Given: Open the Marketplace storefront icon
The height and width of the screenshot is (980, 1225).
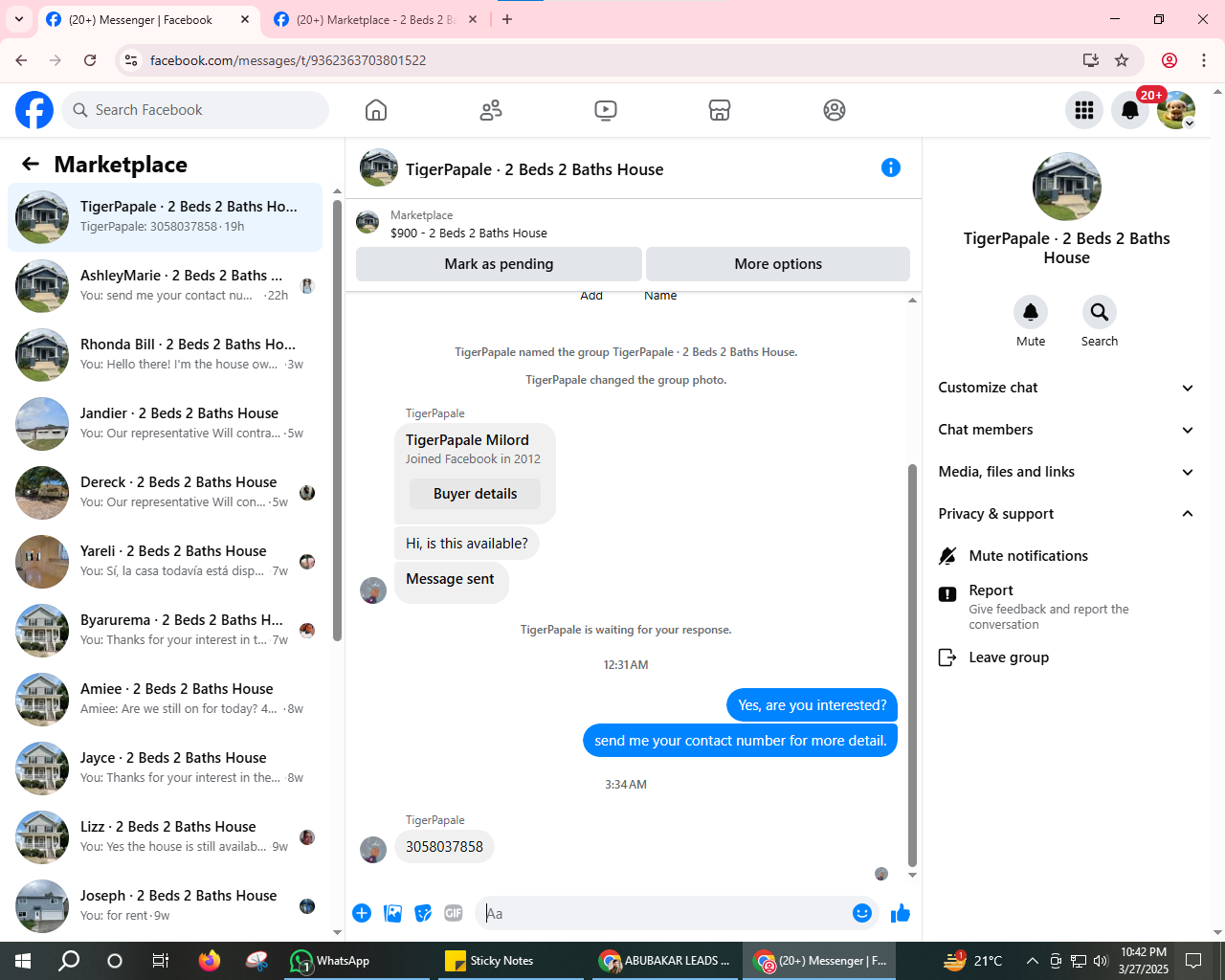Looking at the screenshot, I should click(x=720, y=110).
